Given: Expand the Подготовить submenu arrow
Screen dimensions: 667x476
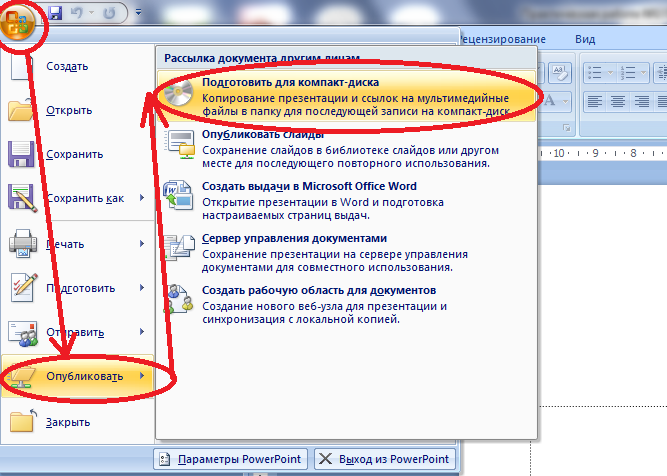Looking at the screenshot, I should point(143,288).
